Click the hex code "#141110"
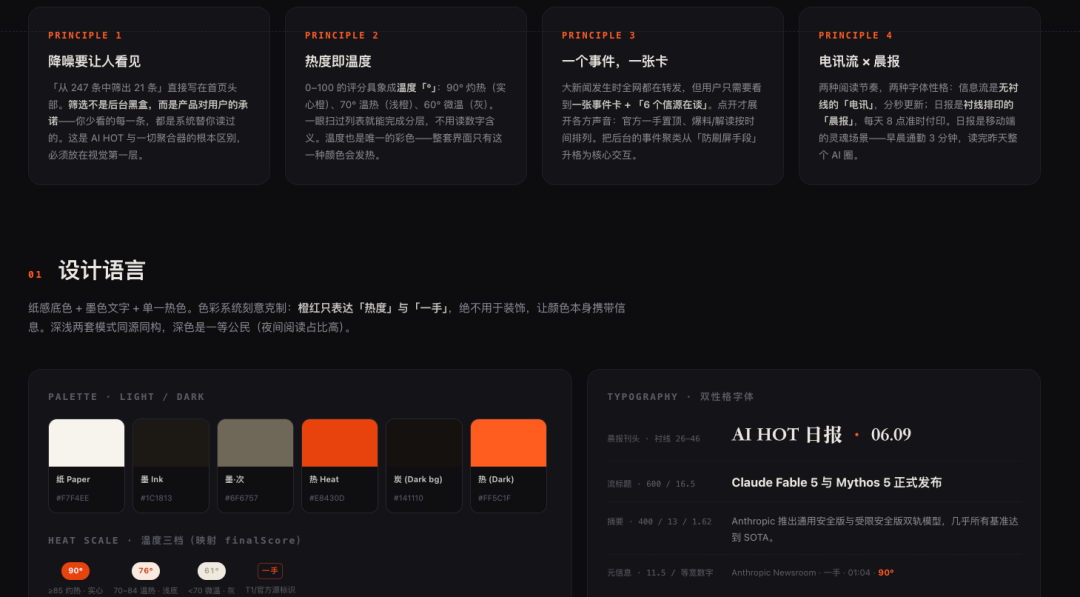The image size is (1080, 597). [x=408, y=498]
